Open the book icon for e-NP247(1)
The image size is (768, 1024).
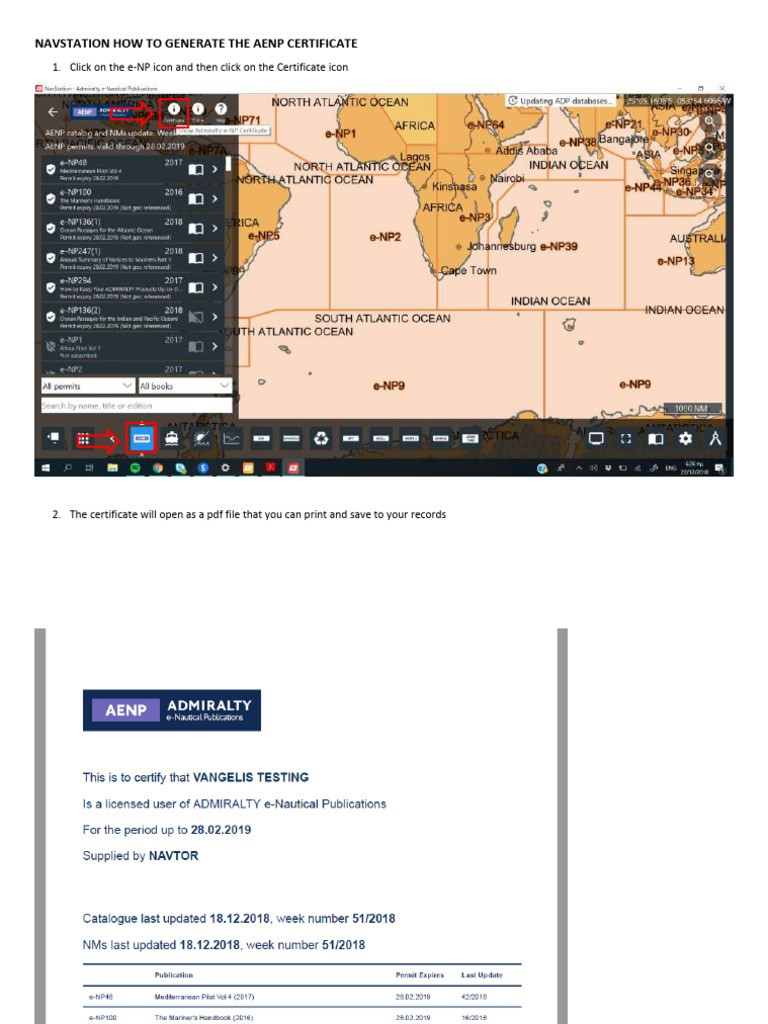coord(196,258)
